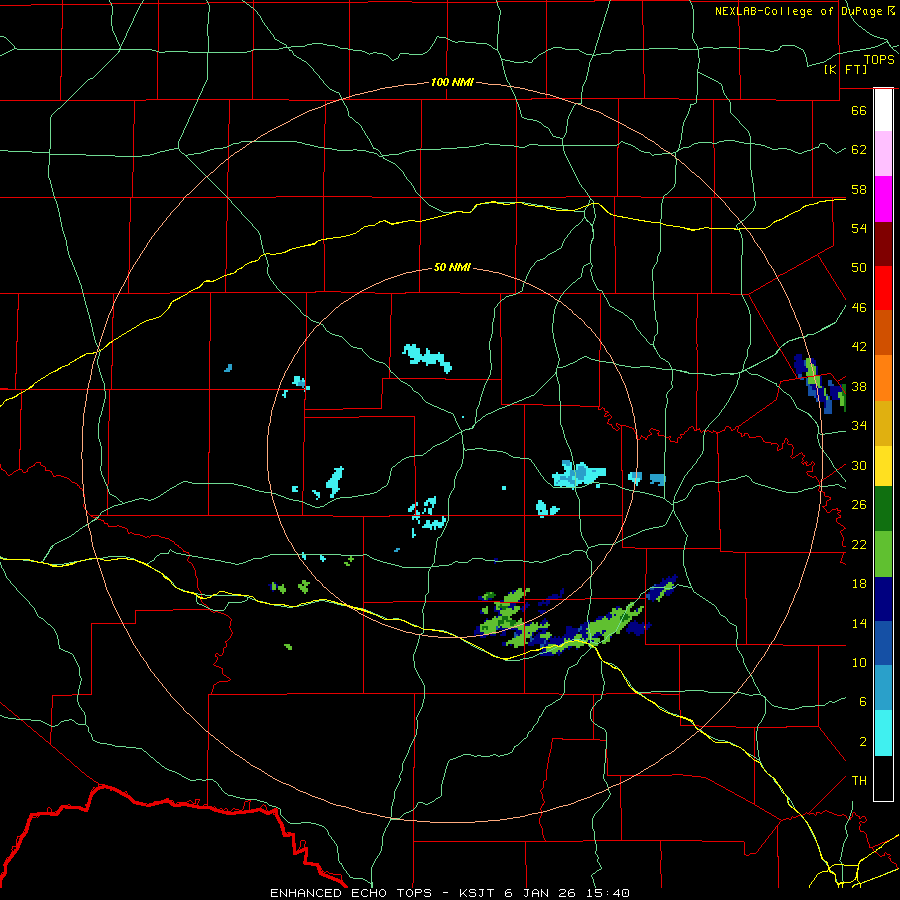Viewport: 900px width, 900px height.
Task: Click the legend value 46
Action: click(x=859, y=308)
